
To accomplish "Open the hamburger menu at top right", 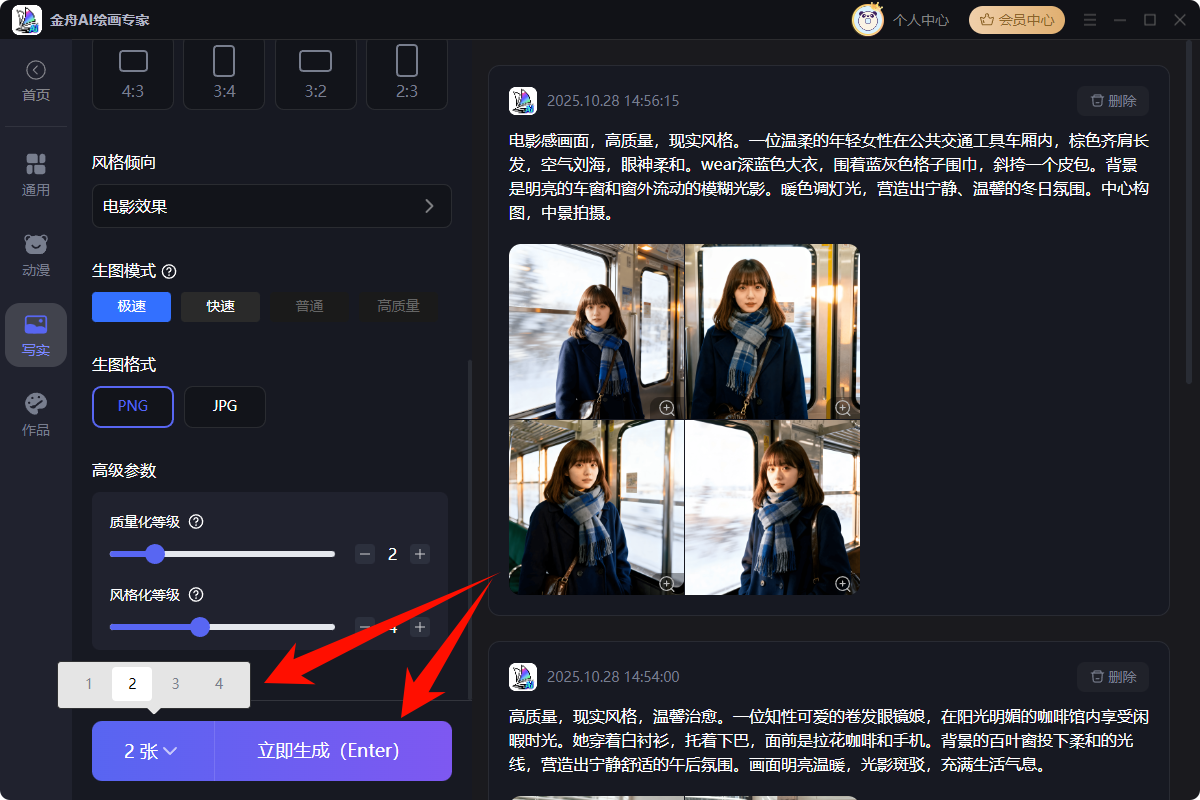I will click(x=1089, y=19).
